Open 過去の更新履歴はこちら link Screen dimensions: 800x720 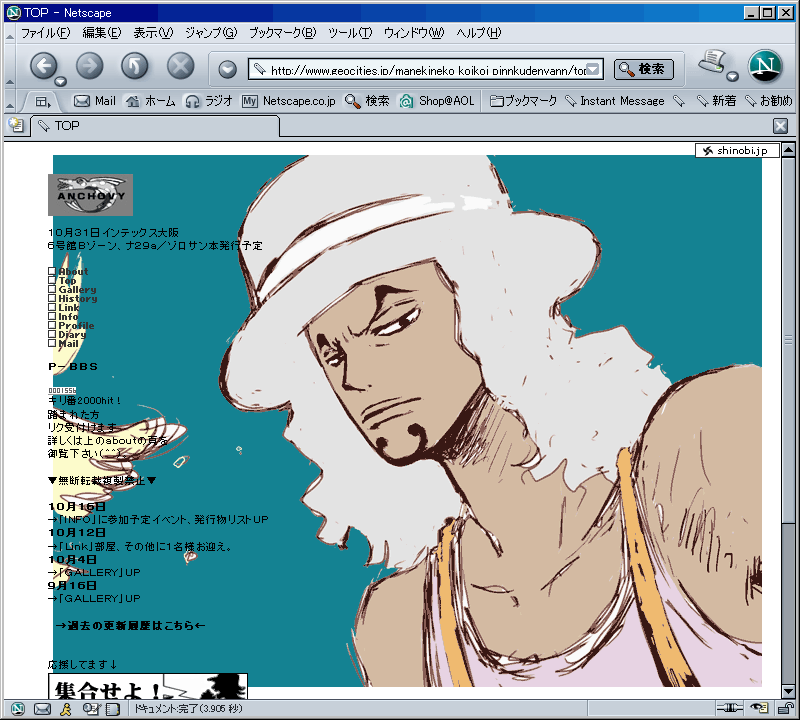tap(131, 626)
